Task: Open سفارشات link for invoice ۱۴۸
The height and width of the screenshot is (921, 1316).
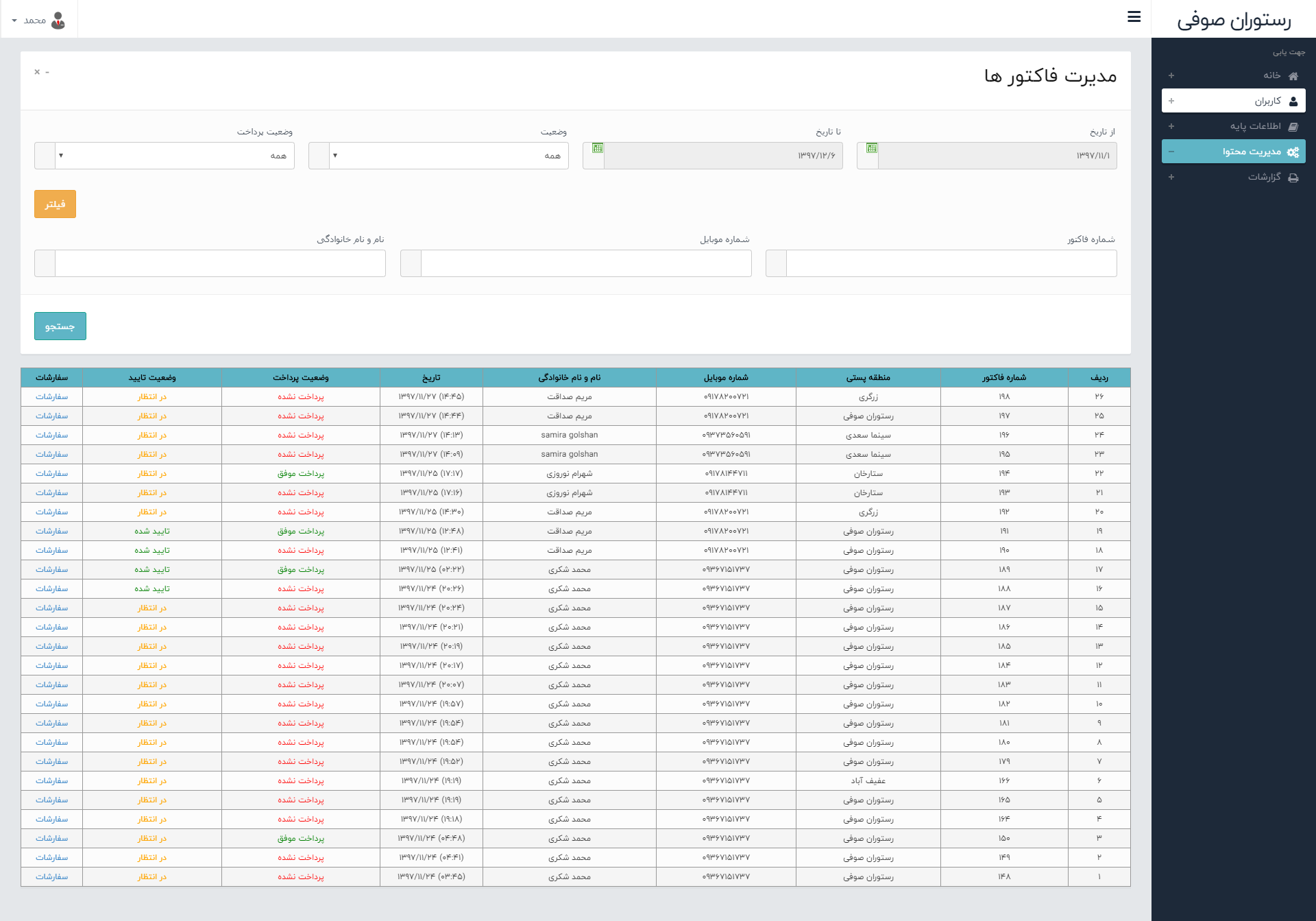Action: point(51,876)
